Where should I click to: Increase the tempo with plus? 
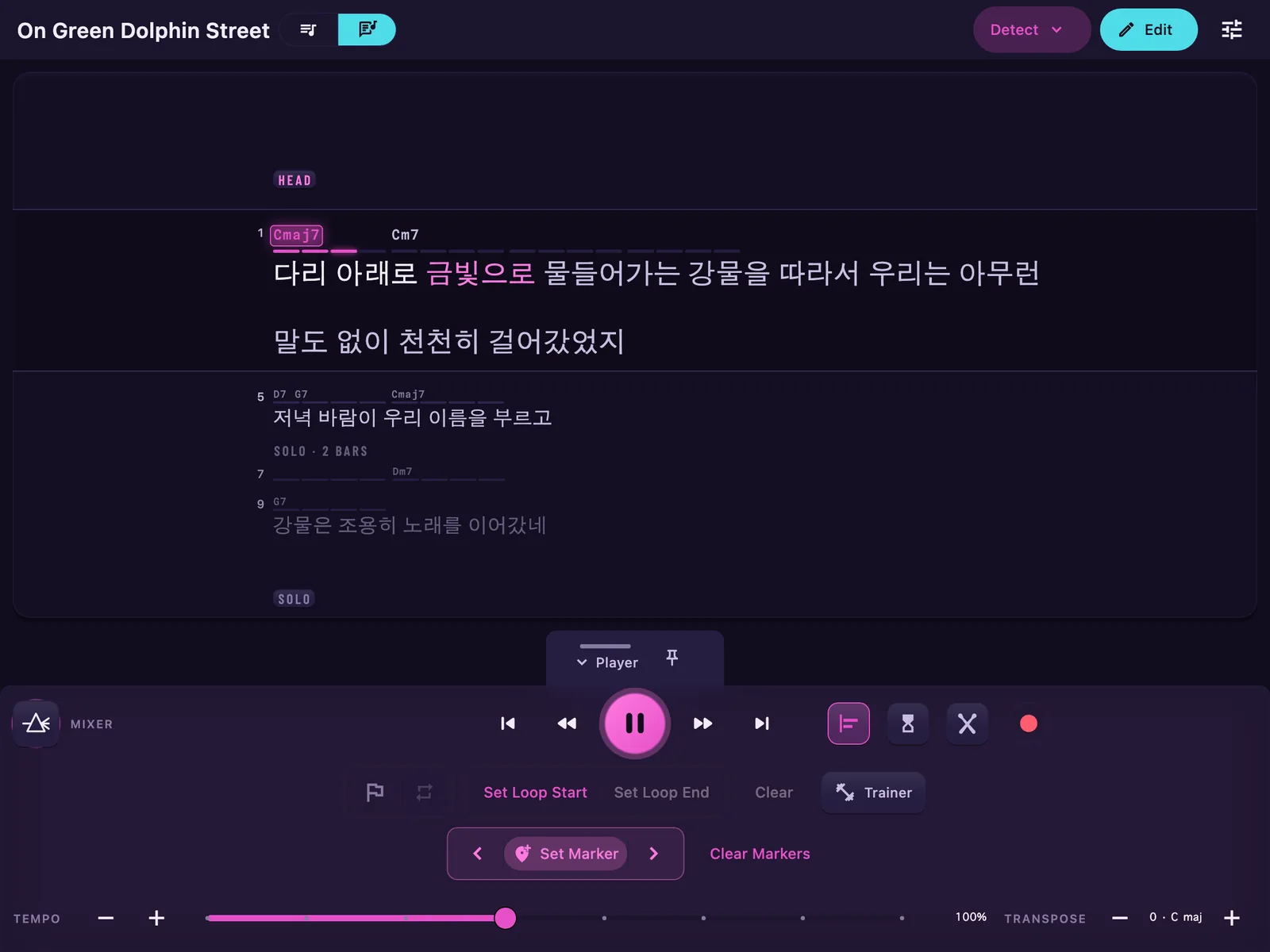point(156,918)
